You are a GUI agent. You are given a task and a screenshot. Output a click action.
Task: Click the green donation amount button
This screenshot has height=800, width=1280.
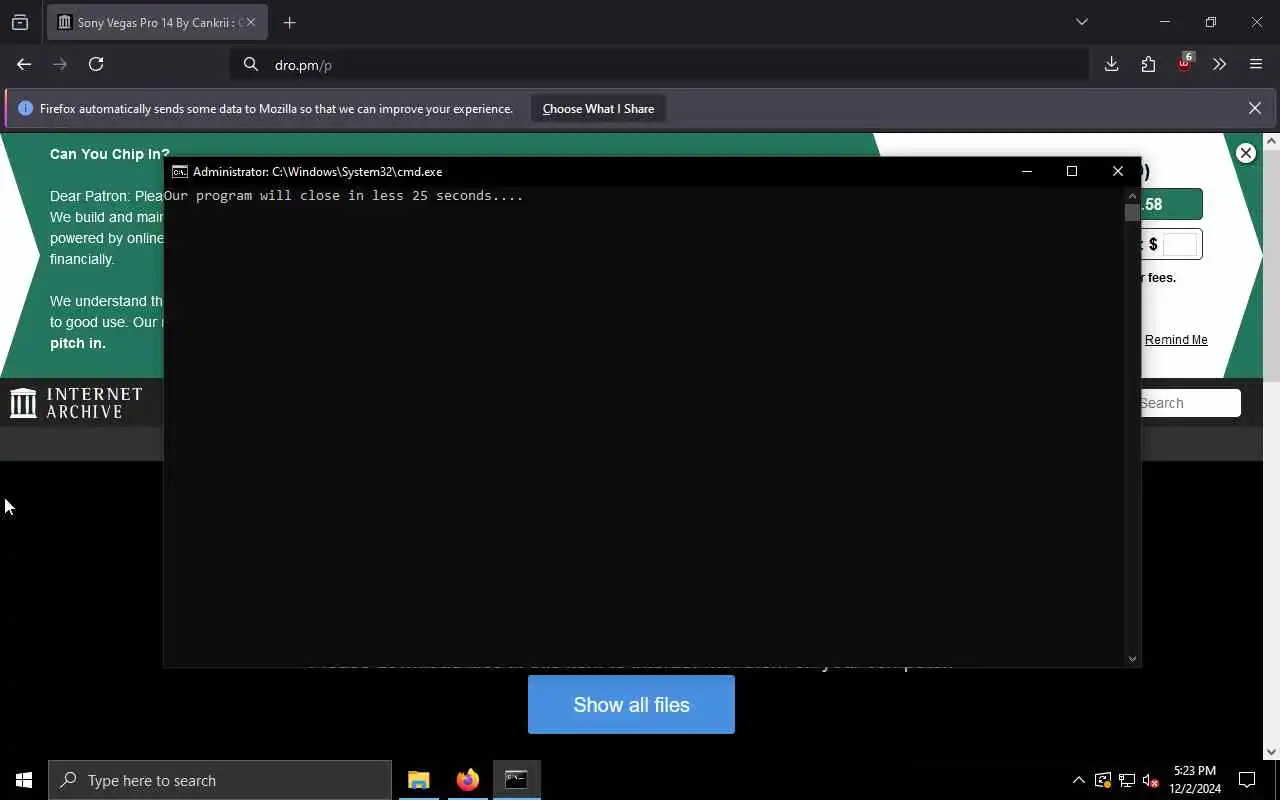tap(1171, 204)
